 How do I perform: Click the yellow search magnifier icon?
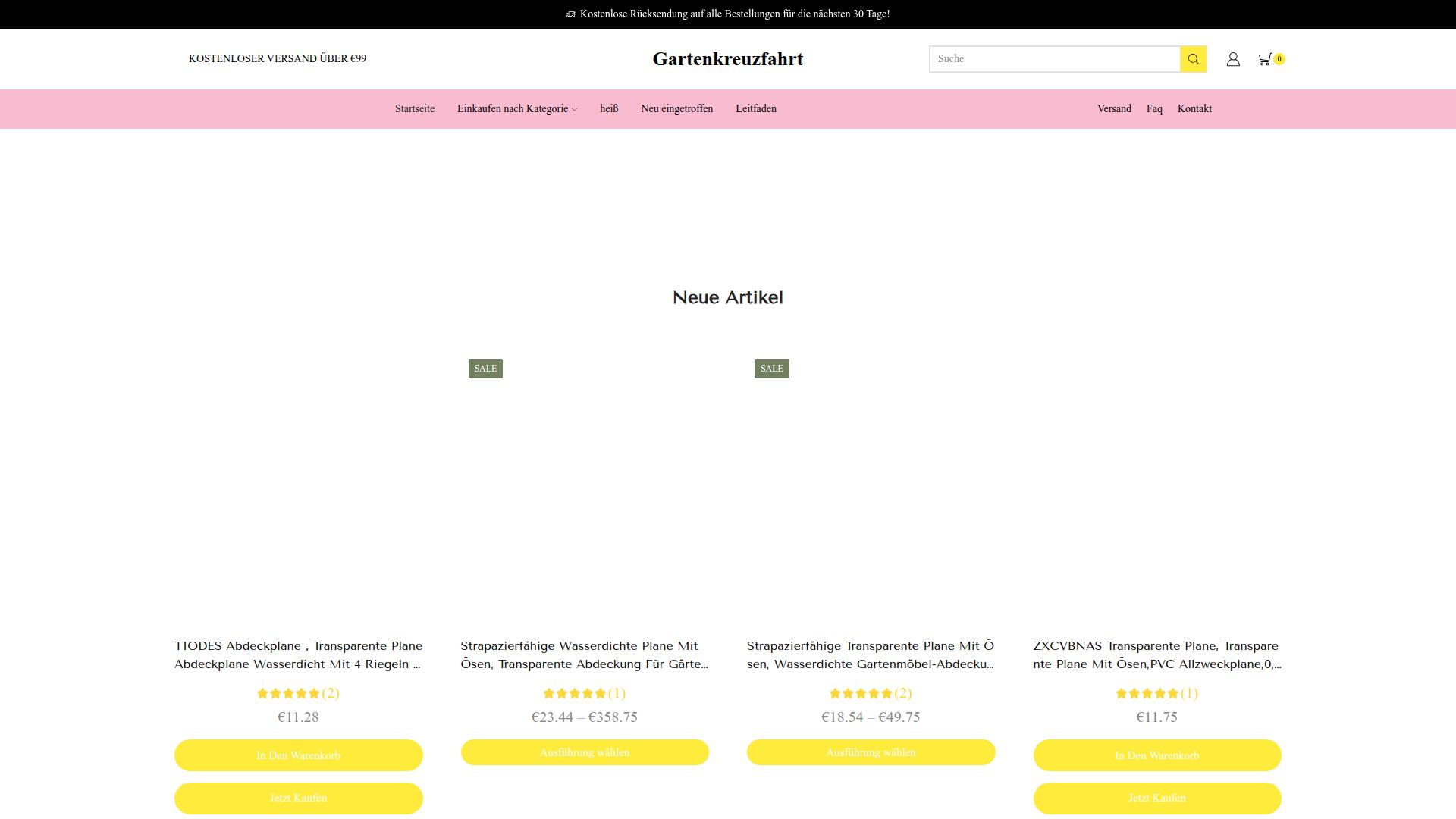(1193, 59)
